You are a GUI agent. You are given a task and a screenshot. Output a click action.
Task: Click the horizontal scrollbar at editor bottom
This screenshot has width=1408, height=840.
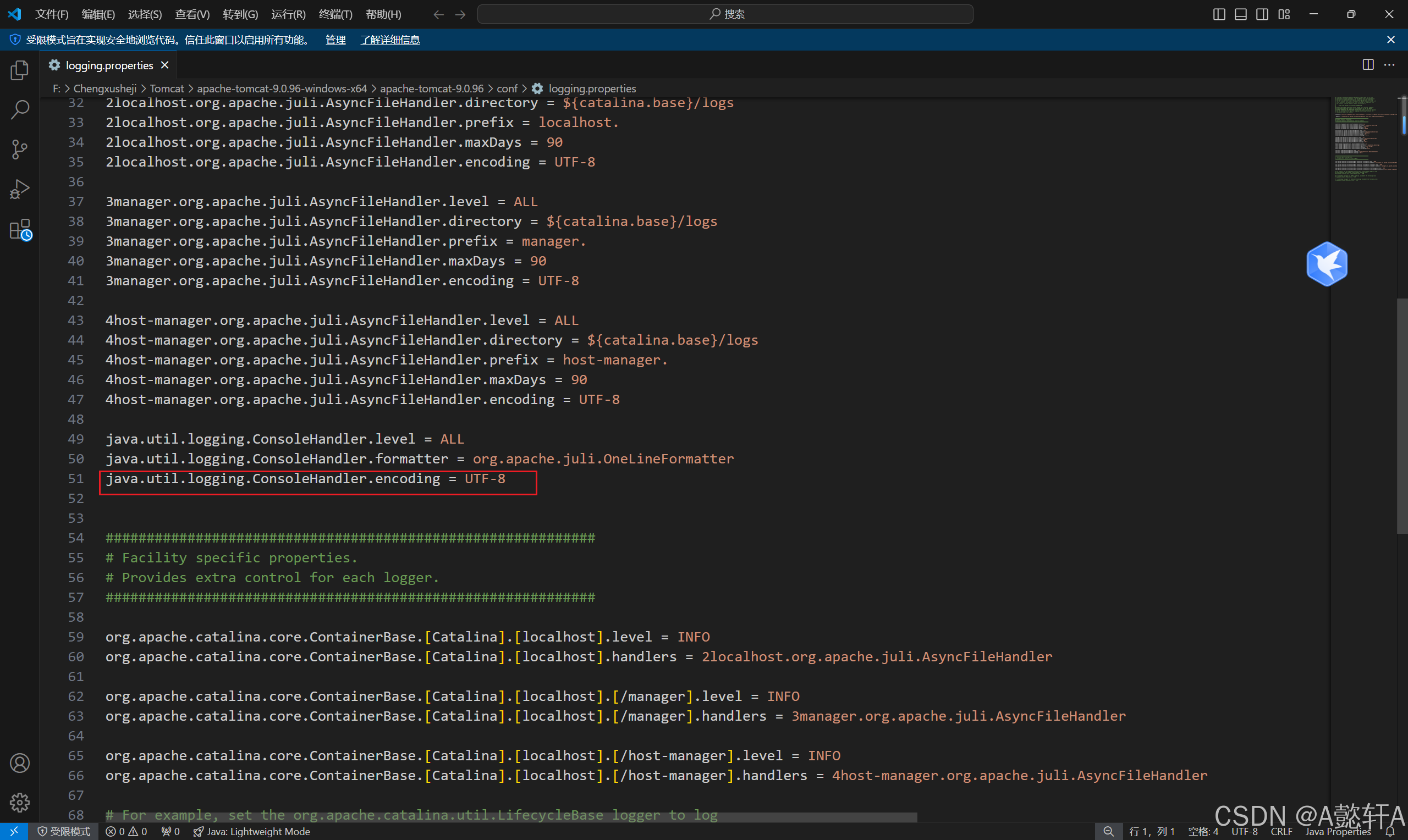pyautogui.click(x=509, y=817)
